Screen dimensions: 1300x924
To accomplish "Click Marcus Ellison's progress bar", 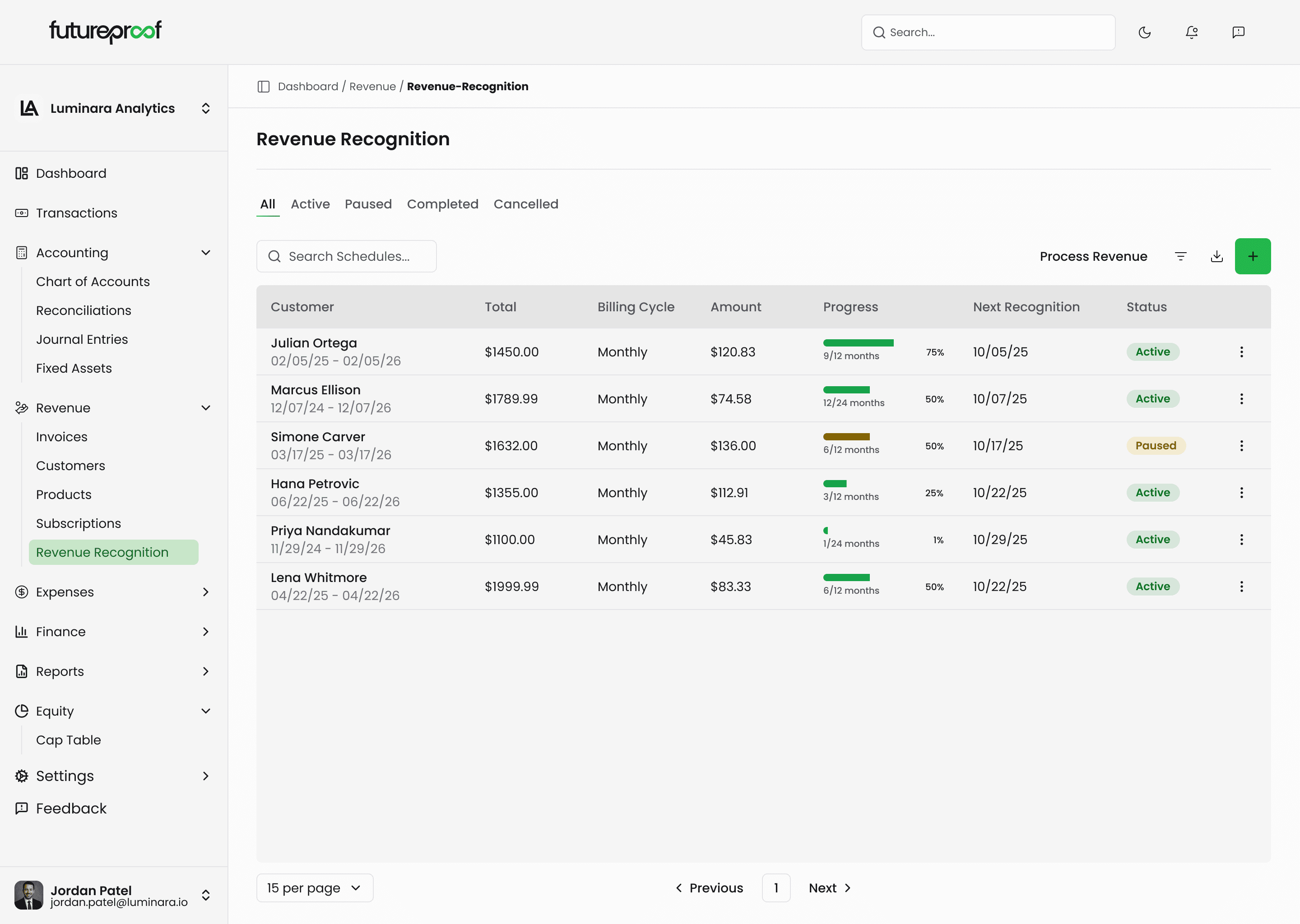I will click(845, 390).
